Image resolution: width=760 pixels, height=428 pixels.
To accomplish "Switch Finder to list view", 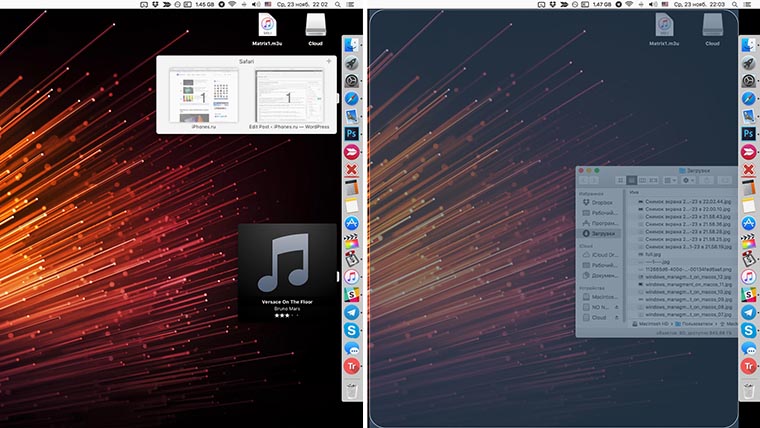I will [x=633, y=180].
